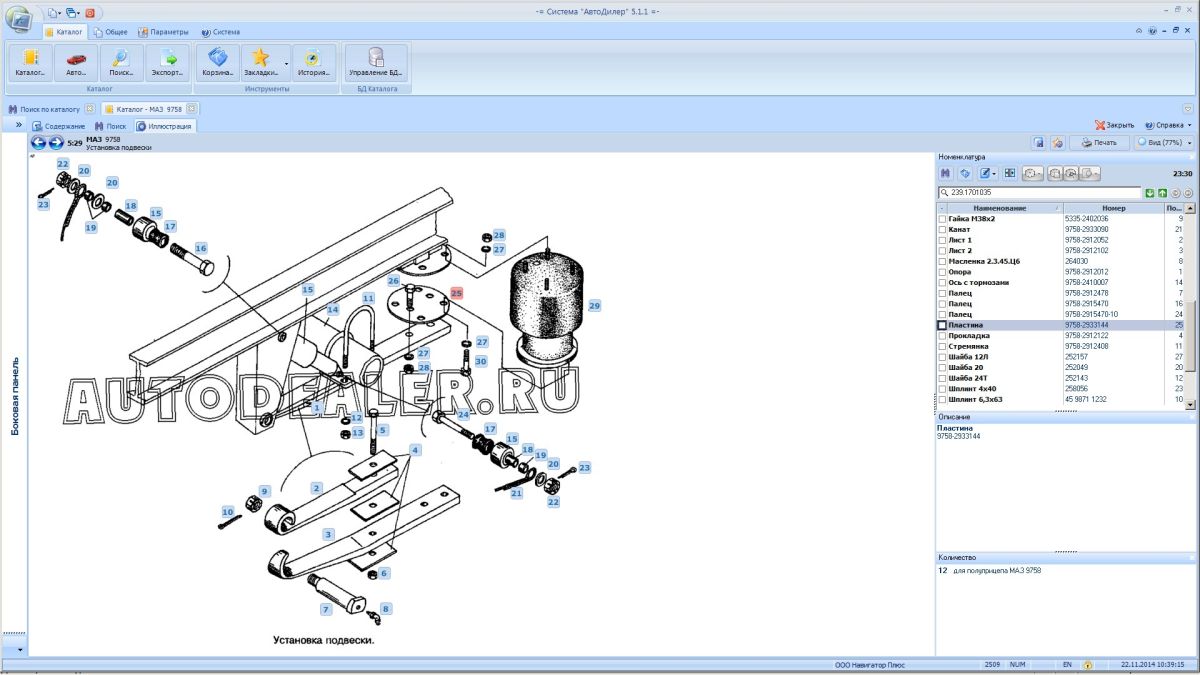This screenshot has width=1200, height=675.
Task: Switch to the Содержание tab
Action: (x=58, y=127)
